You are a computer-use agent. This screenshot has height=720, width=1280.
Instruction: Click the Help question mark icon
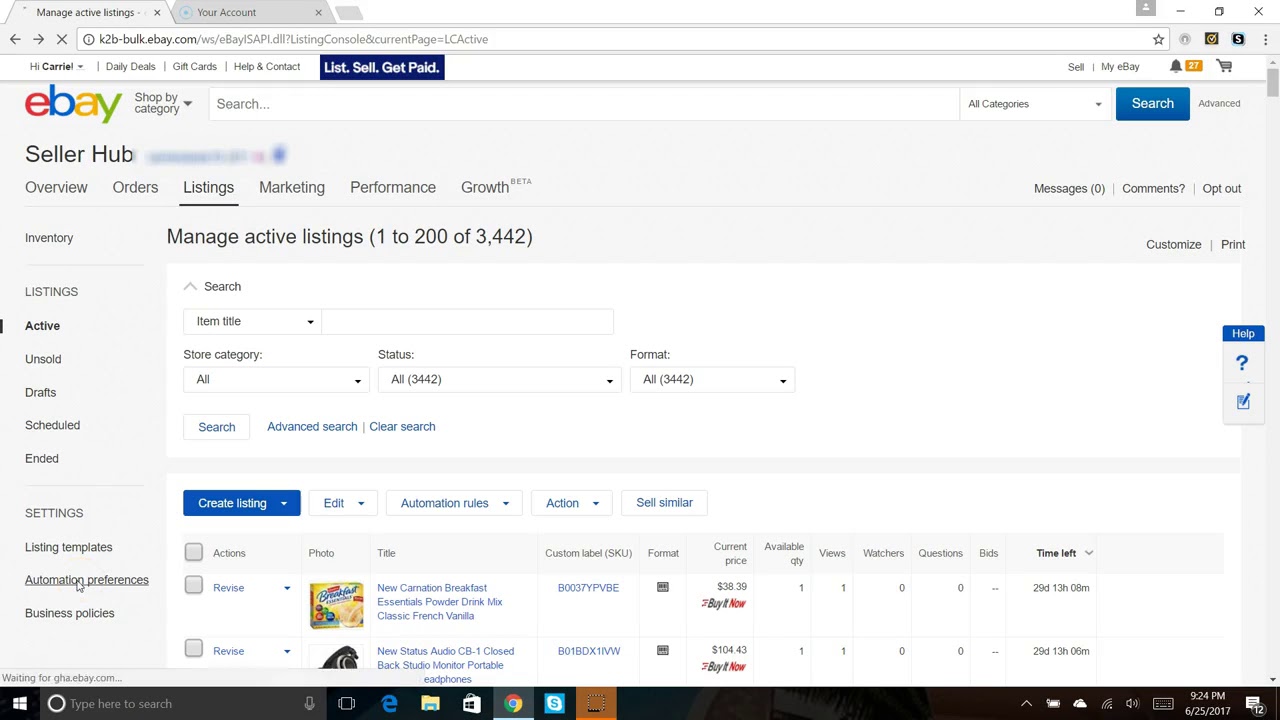click(x=1242, y=363)
